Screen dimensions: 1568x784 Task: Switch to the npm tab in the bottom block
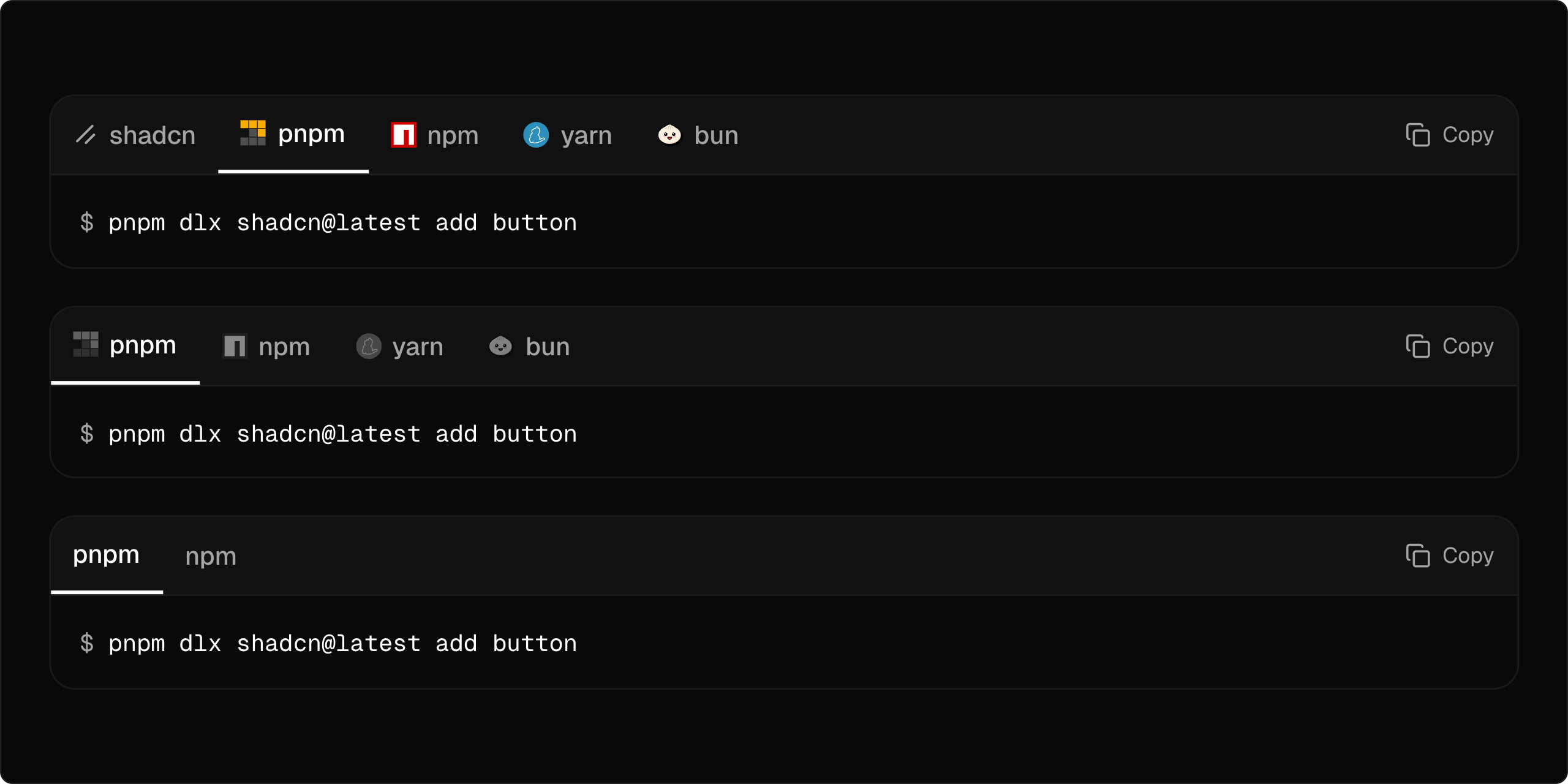click(211, 556)
